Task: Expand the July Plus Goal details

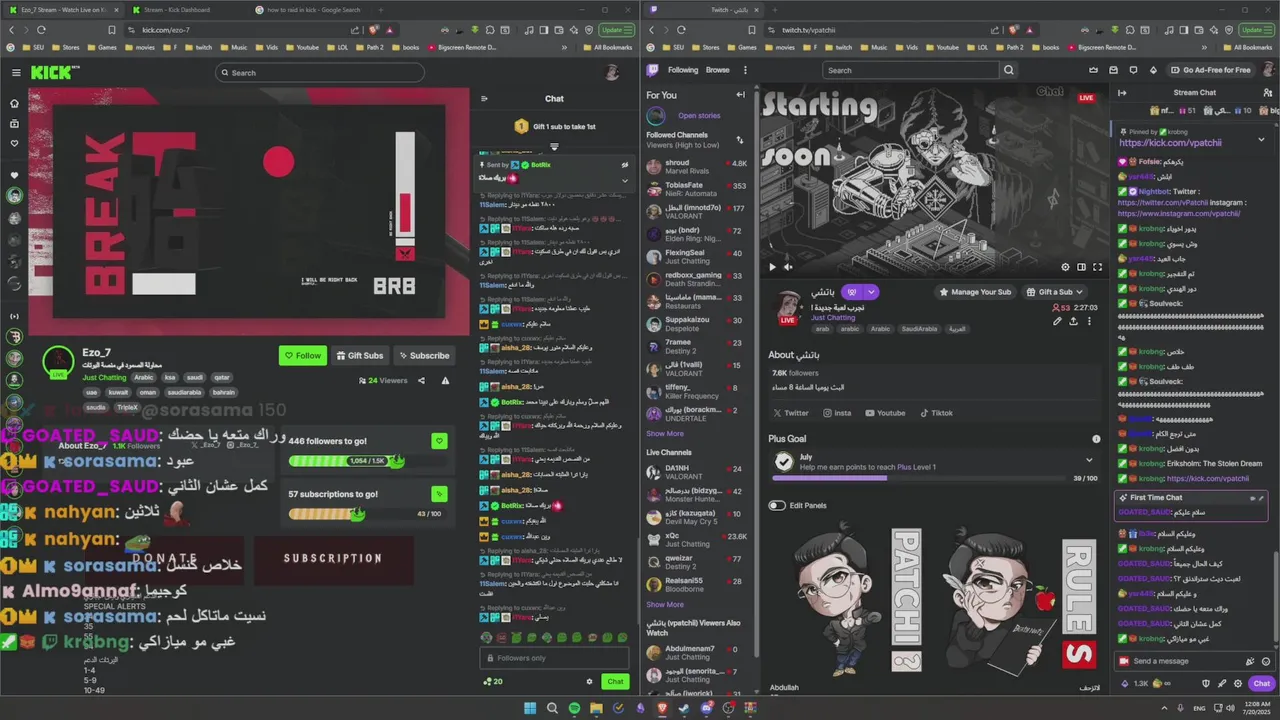Action: [1089, 460]
